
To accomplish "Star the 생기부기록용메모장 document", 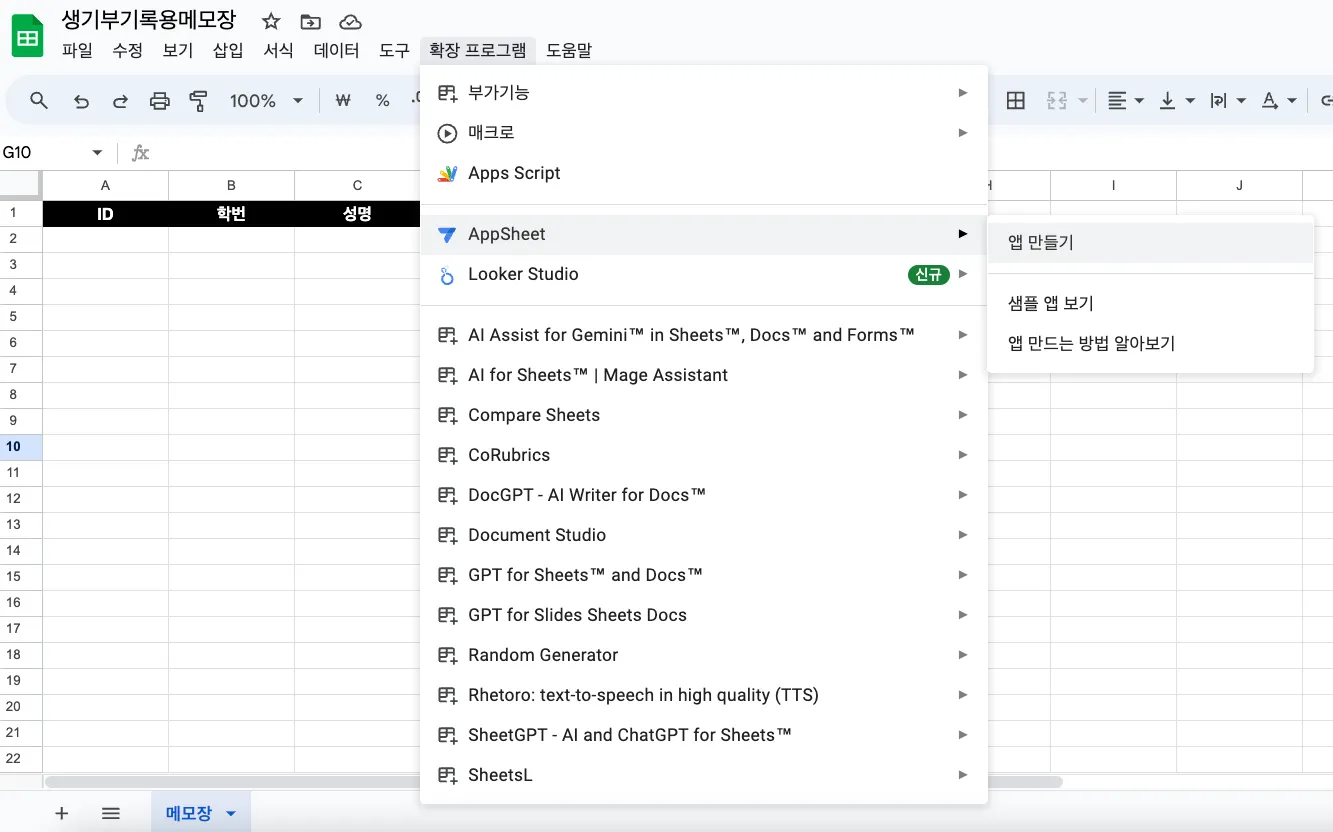I will click(x=271, y=21).
